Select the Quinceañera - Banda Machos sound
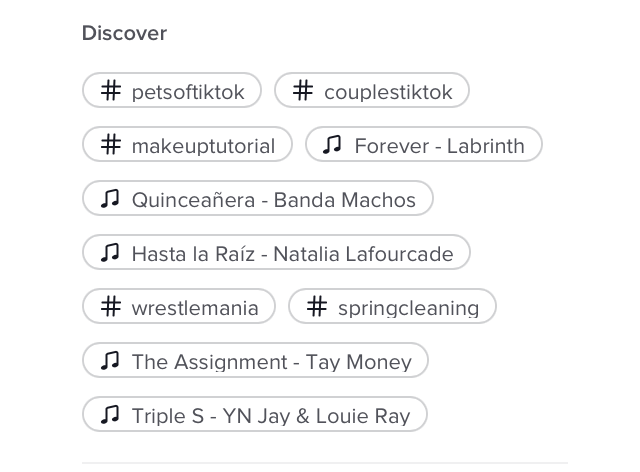 pos(273,200)
